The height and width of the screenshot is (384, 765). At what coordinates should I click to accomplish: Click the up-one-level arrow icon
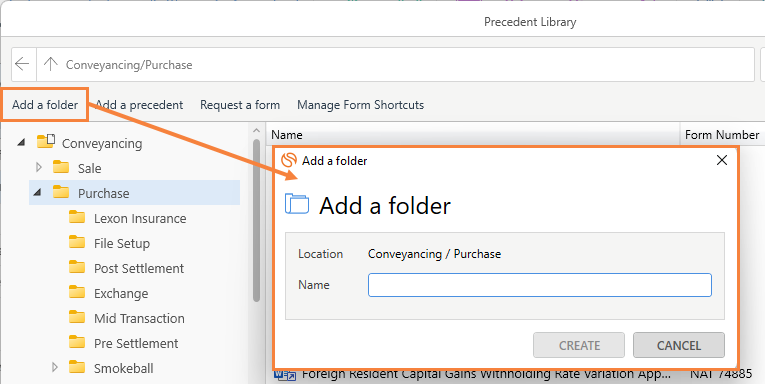tap(50, 64)
